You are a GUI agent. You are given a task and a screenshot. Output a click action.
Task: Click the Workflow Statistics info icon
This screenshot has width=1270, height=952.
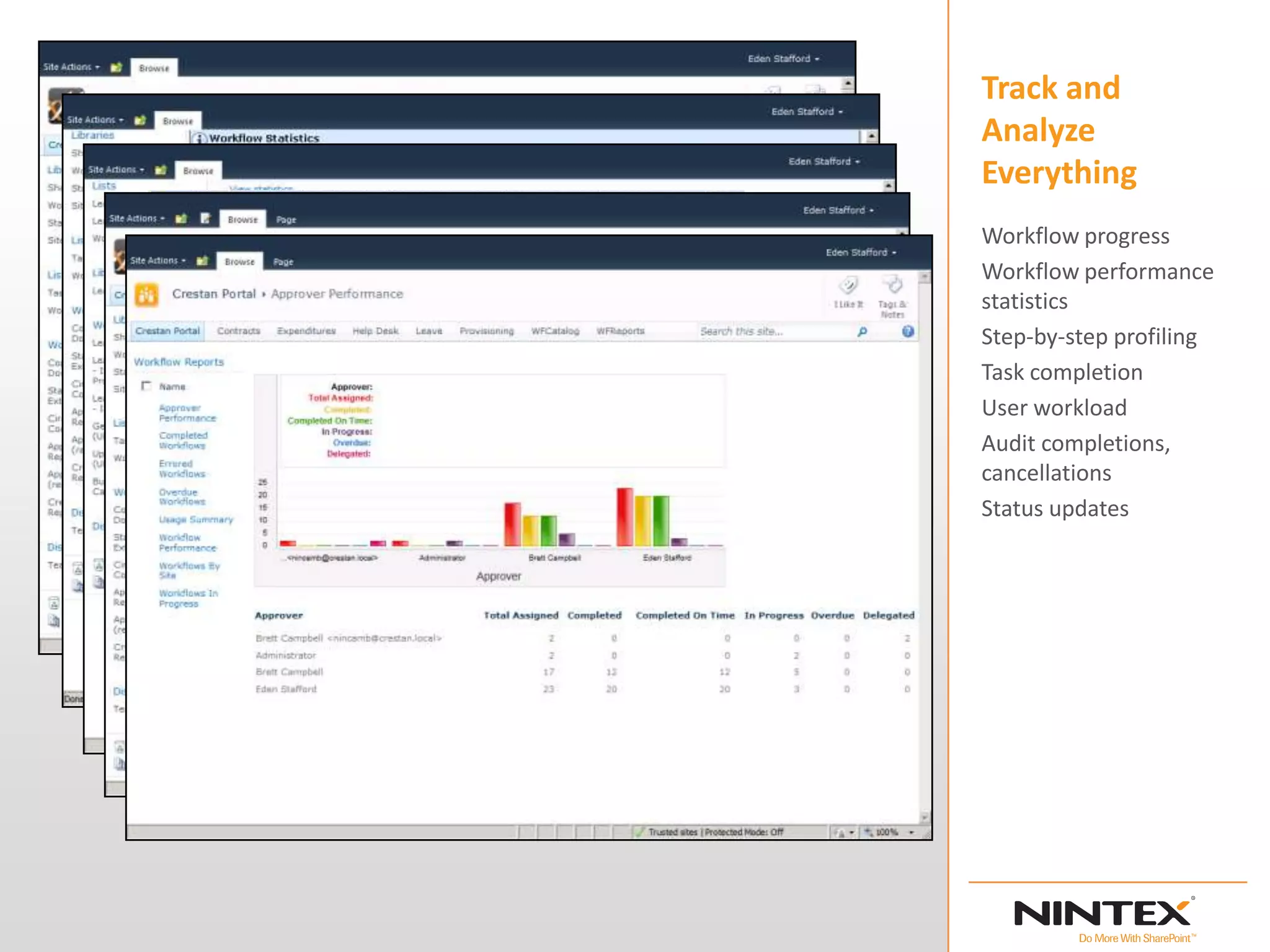(x=200, y=138)
